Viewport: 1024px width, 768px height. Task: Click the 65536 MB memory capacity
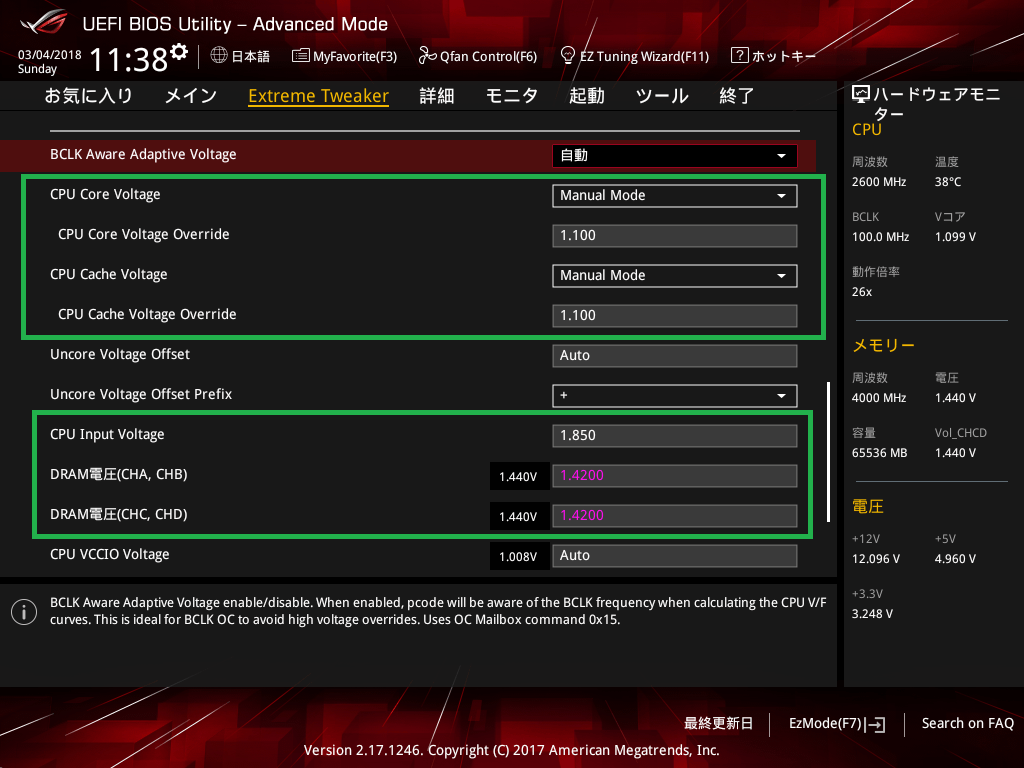pyautogui.click(x=880, y=453)
